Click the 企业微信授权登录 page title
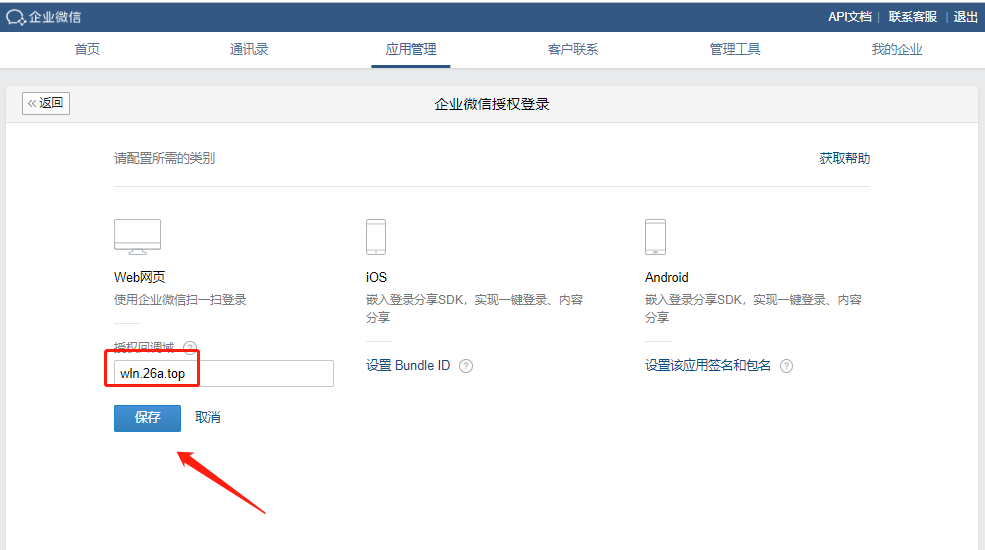 (x=492, y=104)
